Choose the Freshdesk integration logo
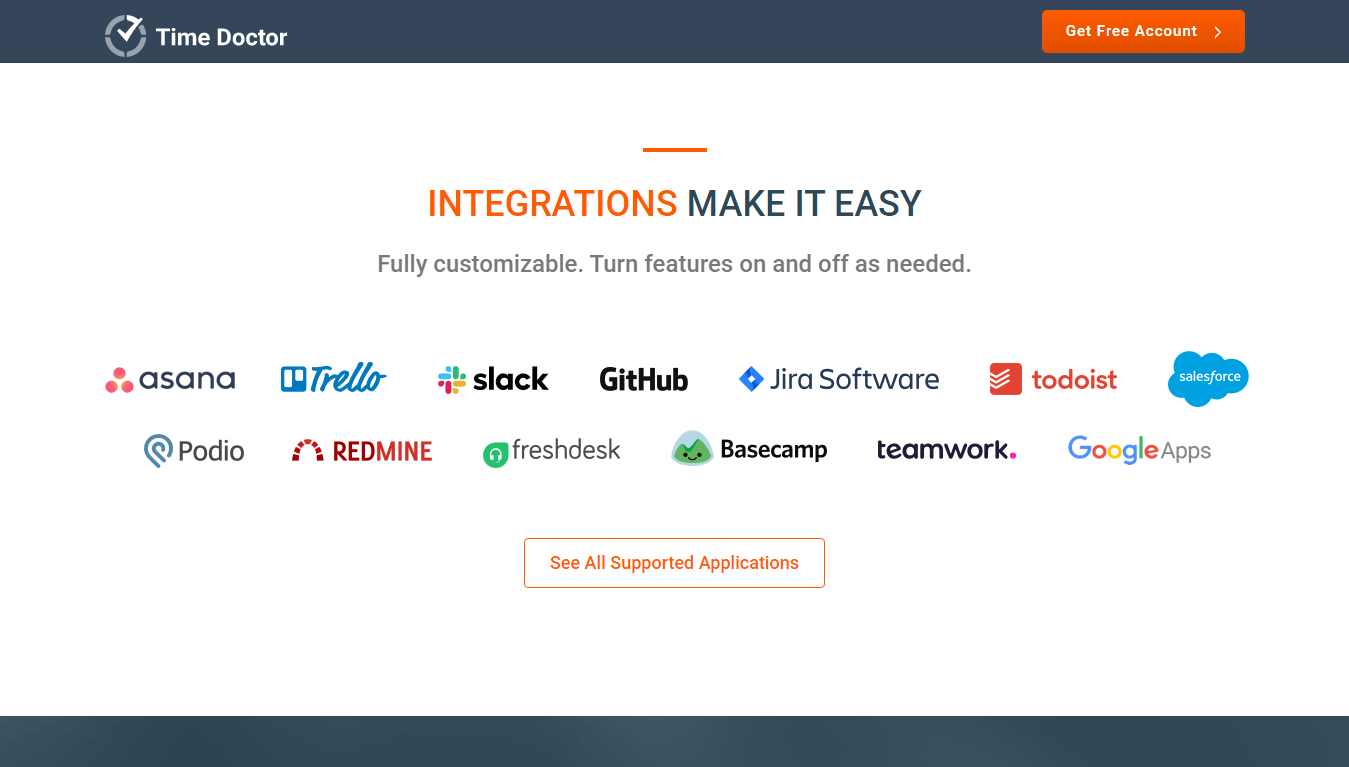Screen dimensions: 1349x767 point(551,452)
